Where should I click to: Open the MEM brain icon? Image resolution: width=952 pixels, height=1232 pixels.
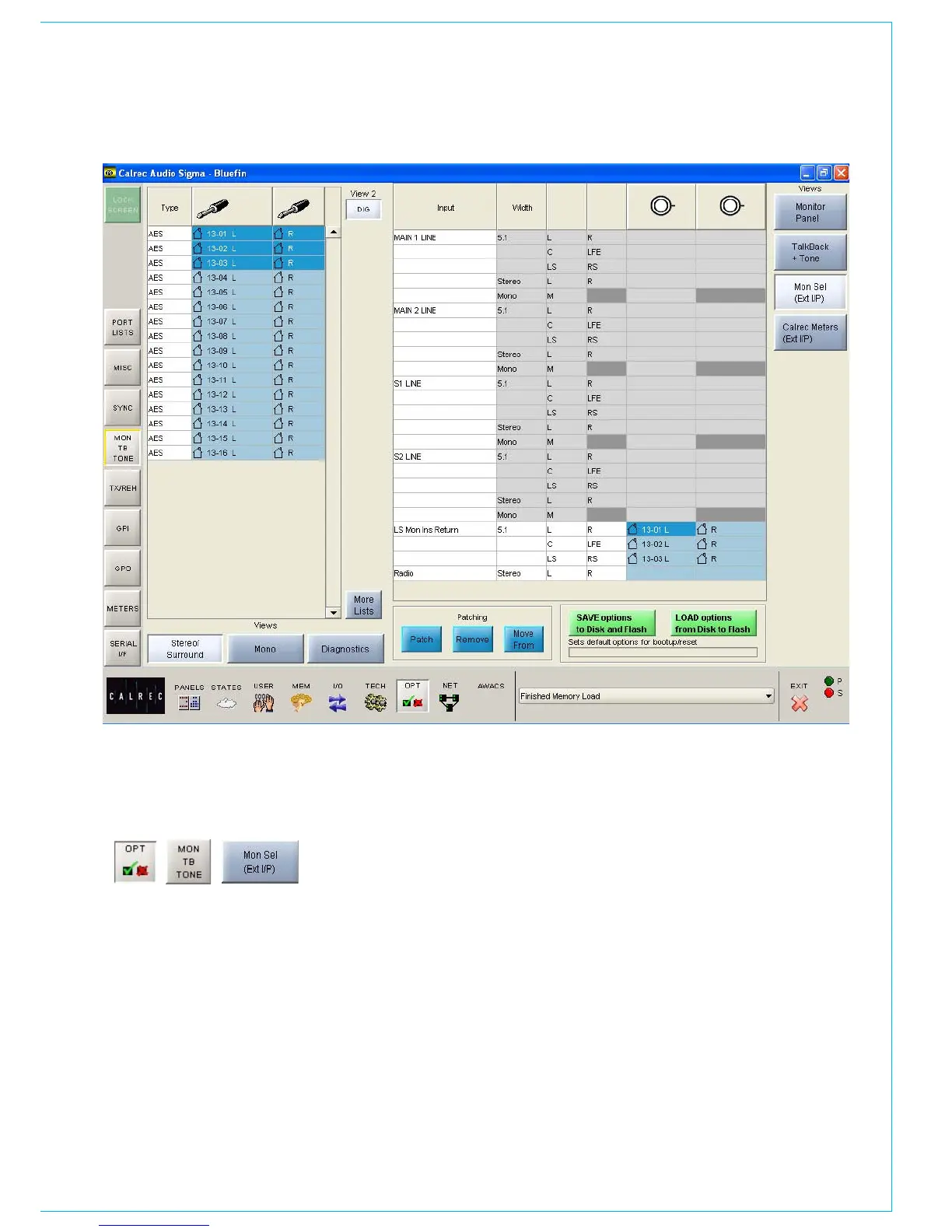301,698
